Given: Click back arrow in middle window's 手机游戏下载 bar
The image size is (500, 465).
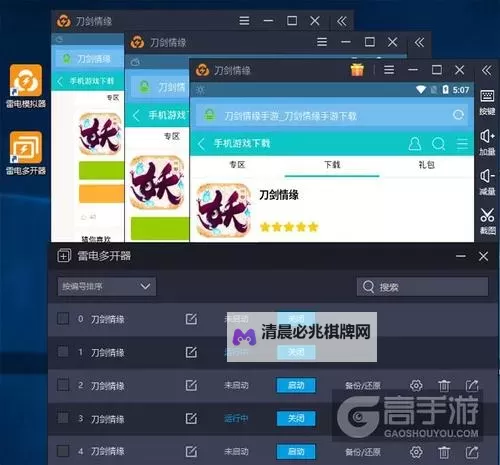Looking at the screenshot, I should pos(136,116).
